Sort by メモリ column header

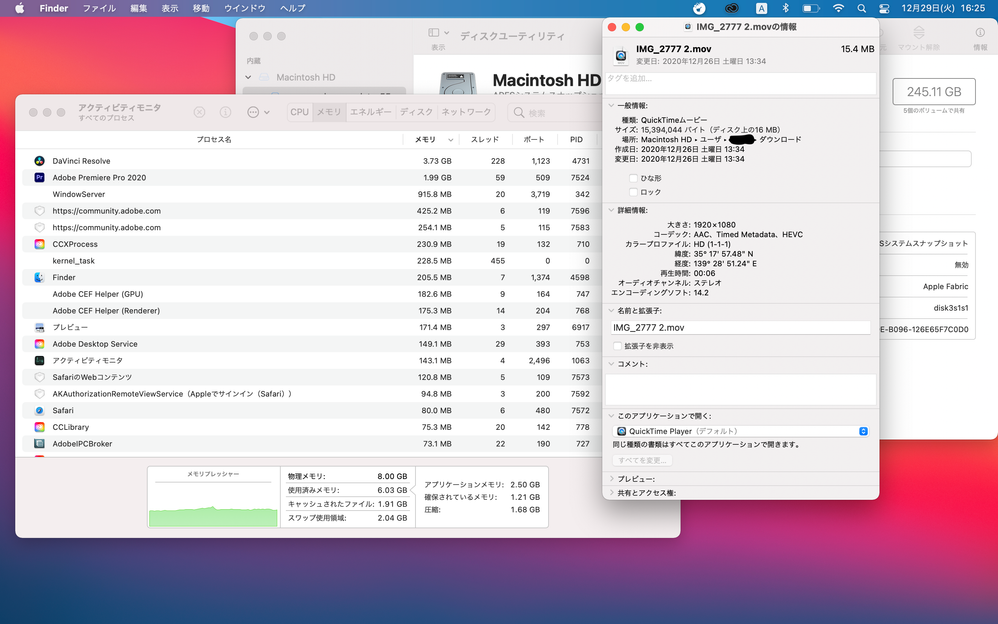[431, 139]
